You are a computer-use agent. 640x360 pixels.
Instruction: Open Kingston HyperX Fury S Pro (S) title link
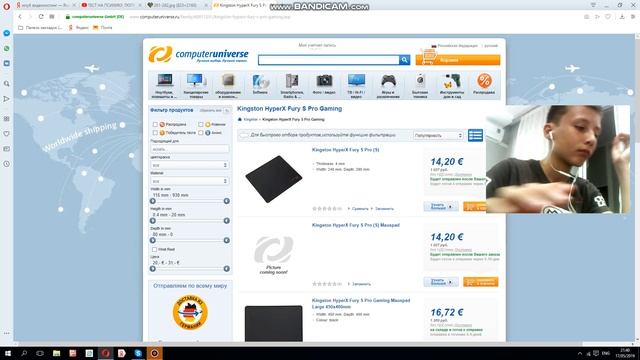pos(345,150)
